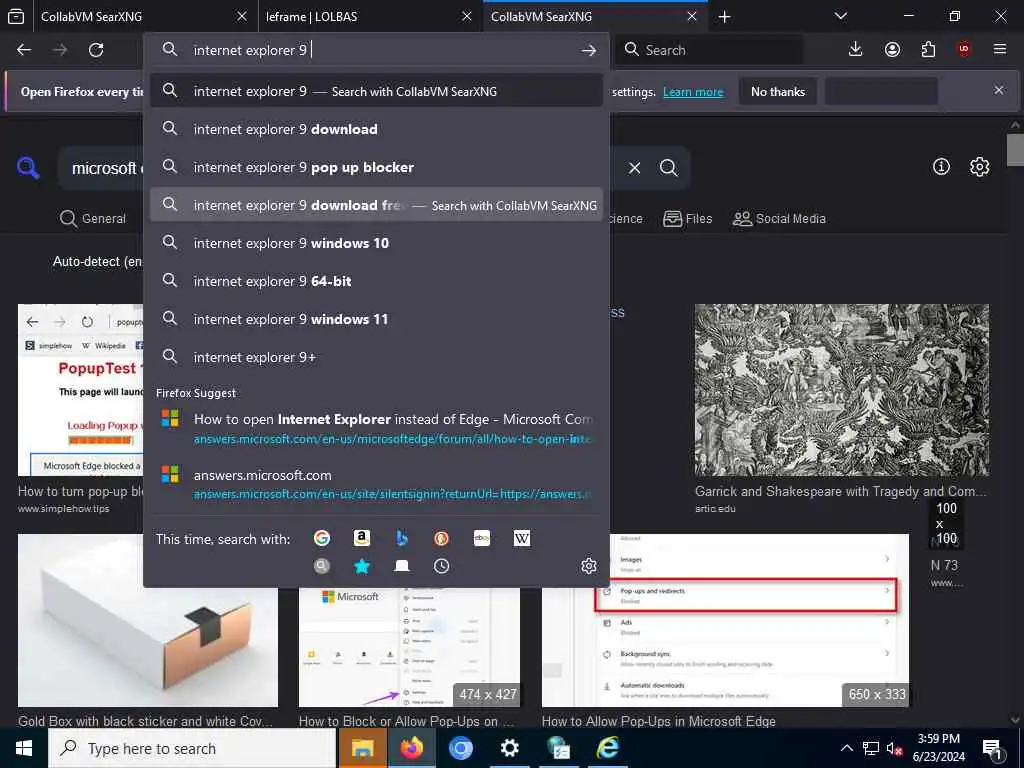Open the answers.microsoft.com Firefox Suggest result
The height and width of the screenshot is (768, 1024).
coord(376,484)
